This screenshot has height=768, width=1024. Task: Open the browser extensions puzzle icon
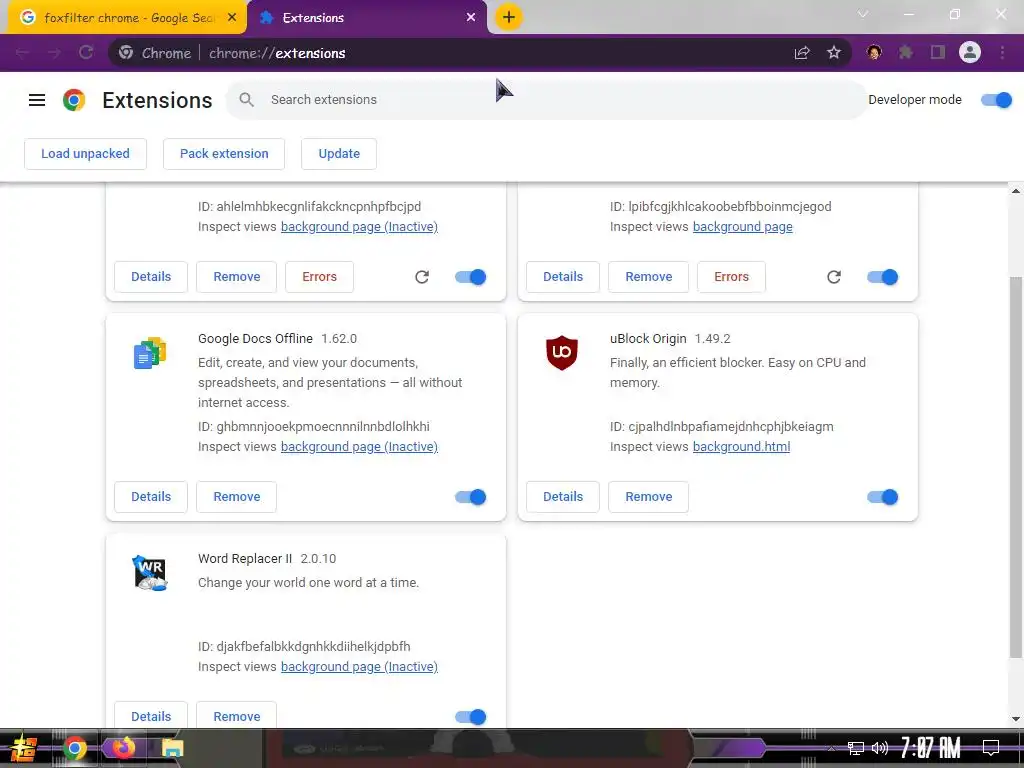point(906,52)
